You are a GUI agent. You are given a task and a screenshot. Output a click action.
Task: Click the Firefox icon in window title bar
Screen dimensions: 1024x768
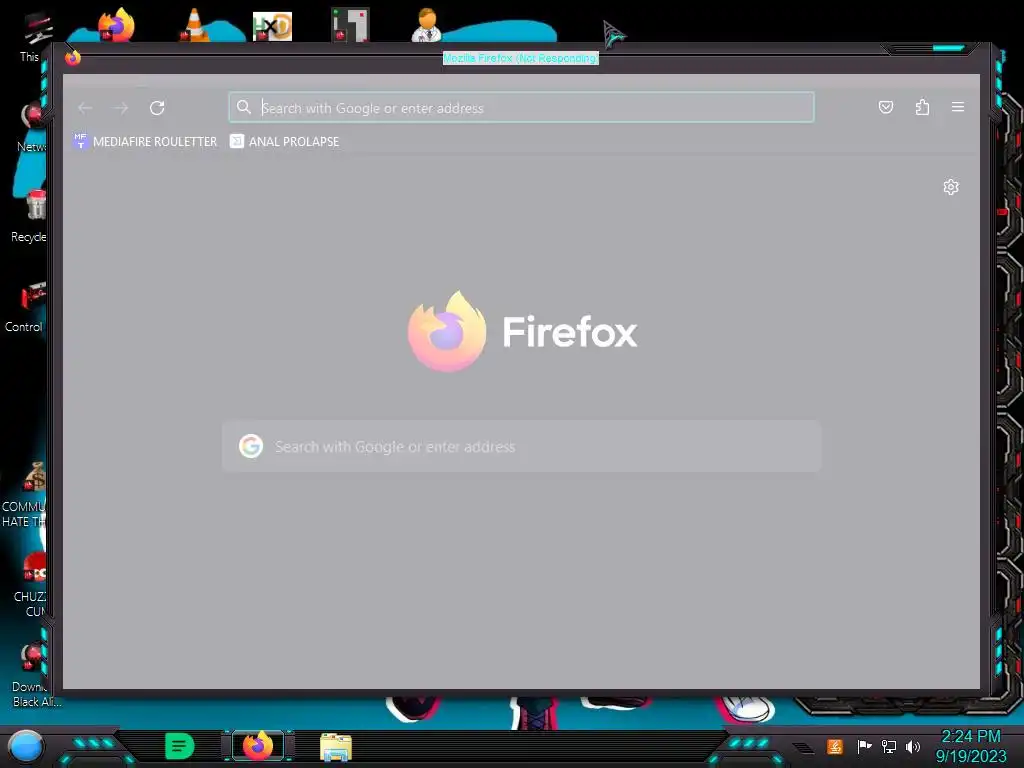click(x=72, y=57)
